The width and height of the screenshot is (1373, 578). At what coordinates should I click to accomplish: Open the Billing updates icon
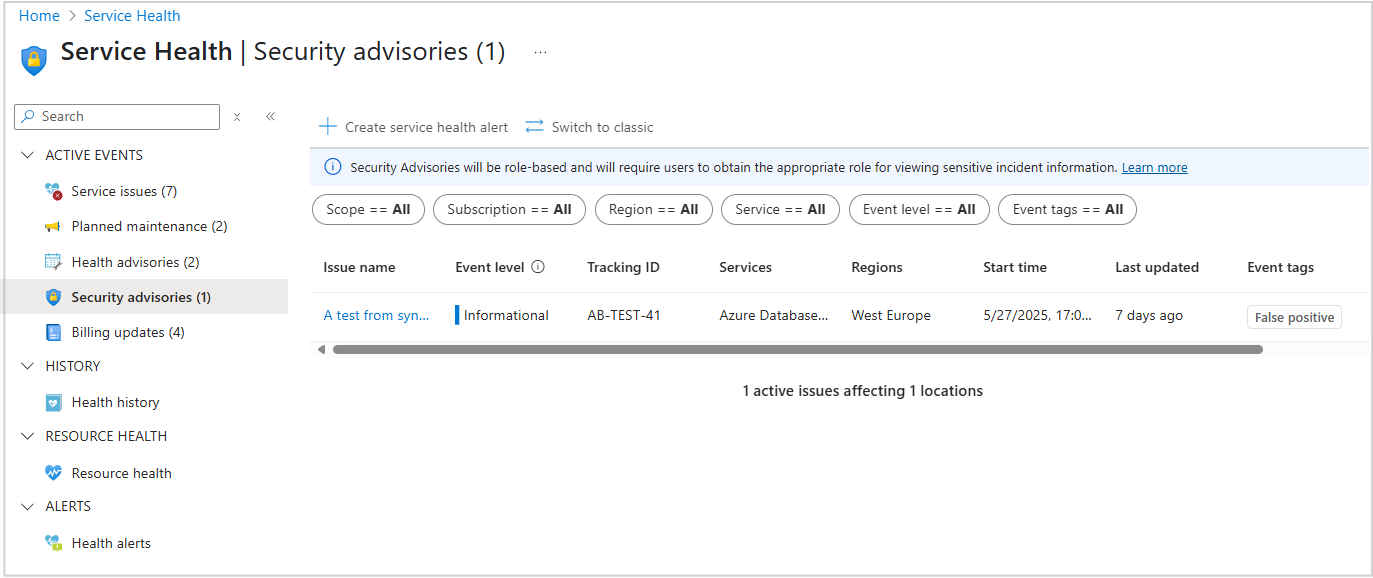tap(54, 332)
